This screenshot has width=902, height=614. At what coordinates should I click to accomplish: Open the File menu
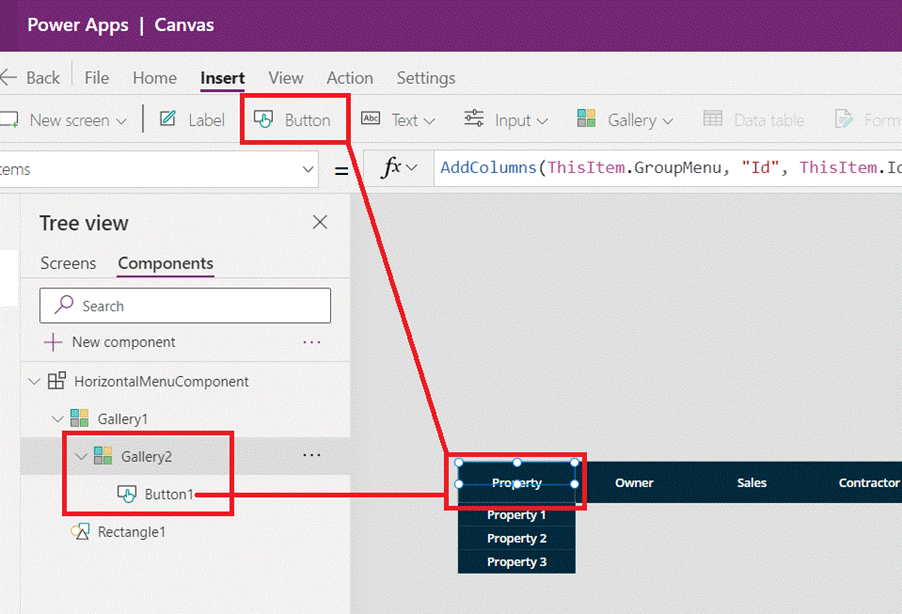(97, 78)
